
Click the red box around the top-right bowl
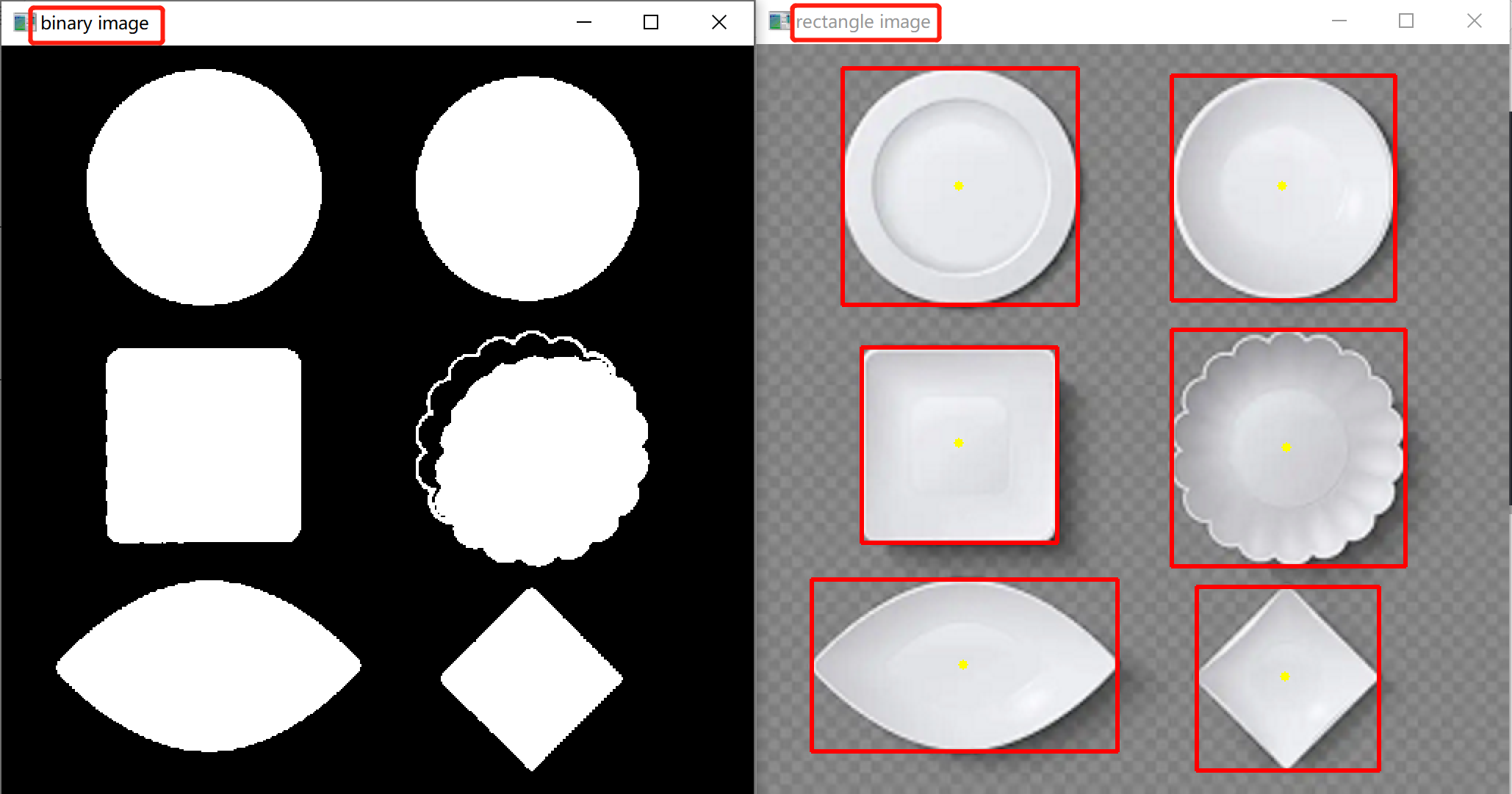click(1283, 75)
